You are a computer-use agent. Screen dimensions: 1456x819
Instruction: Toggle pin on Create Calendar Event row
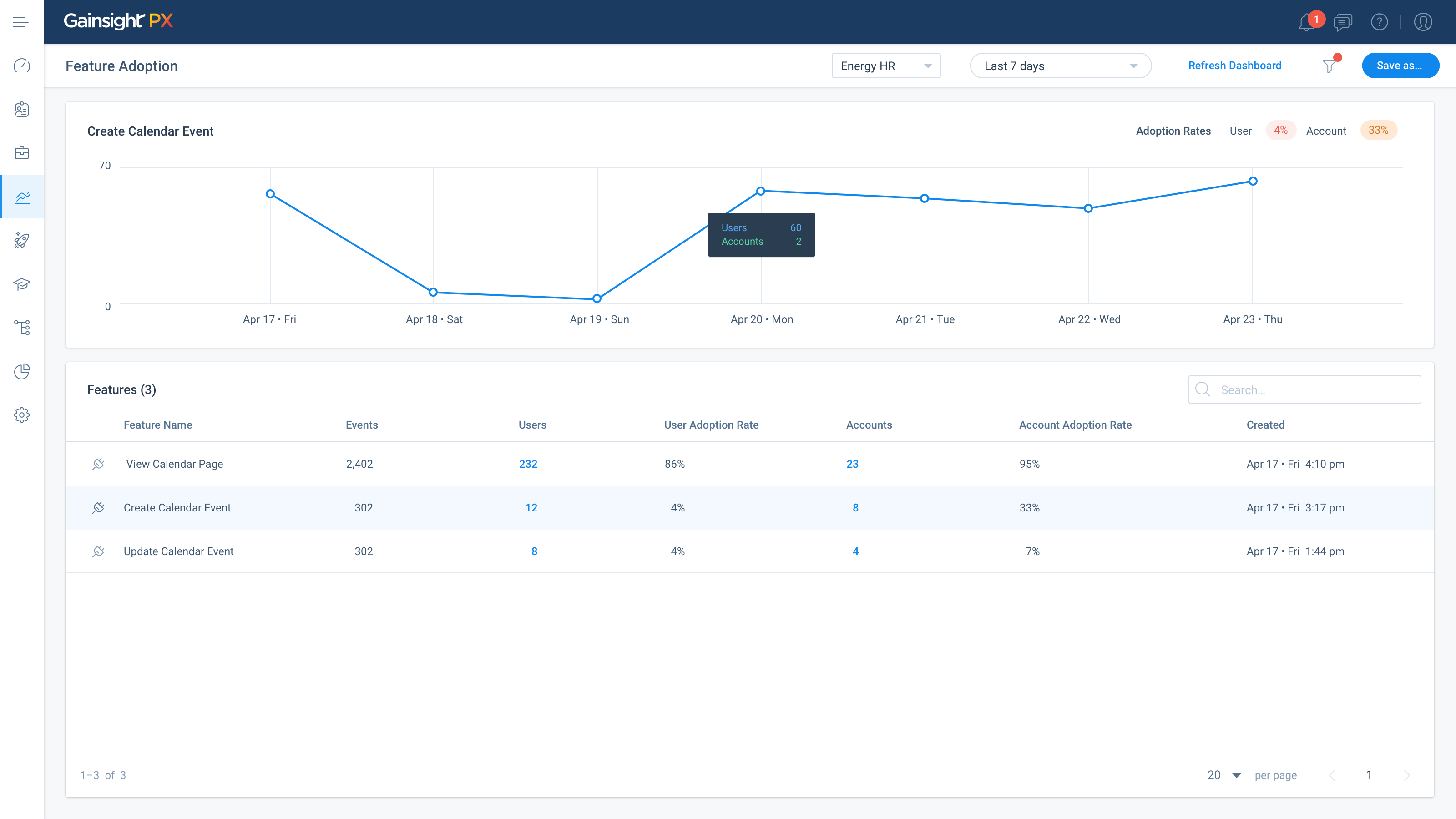[x=98, y=508]
